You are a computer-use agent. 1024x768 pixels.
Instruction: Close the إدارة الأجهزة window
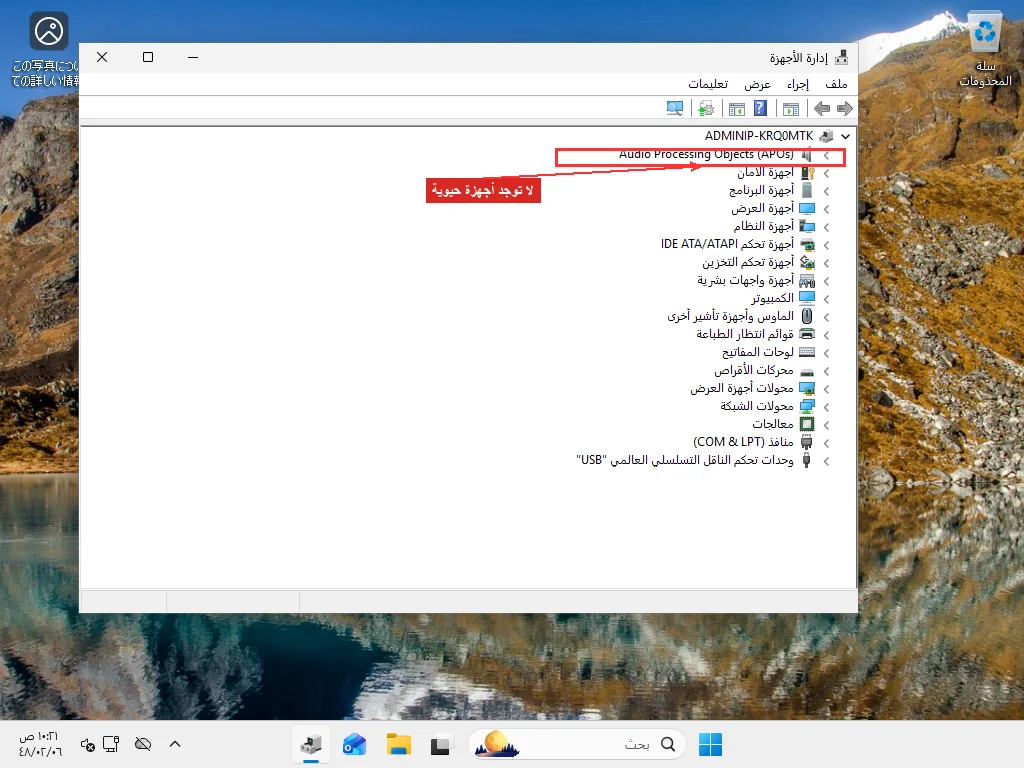[102, 57]
